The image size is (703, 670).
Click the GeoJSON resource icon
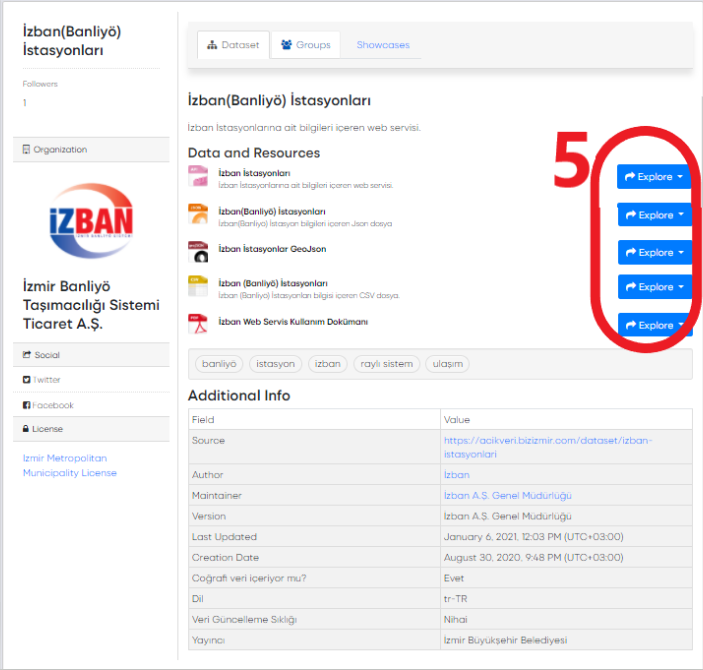[198, 251]
